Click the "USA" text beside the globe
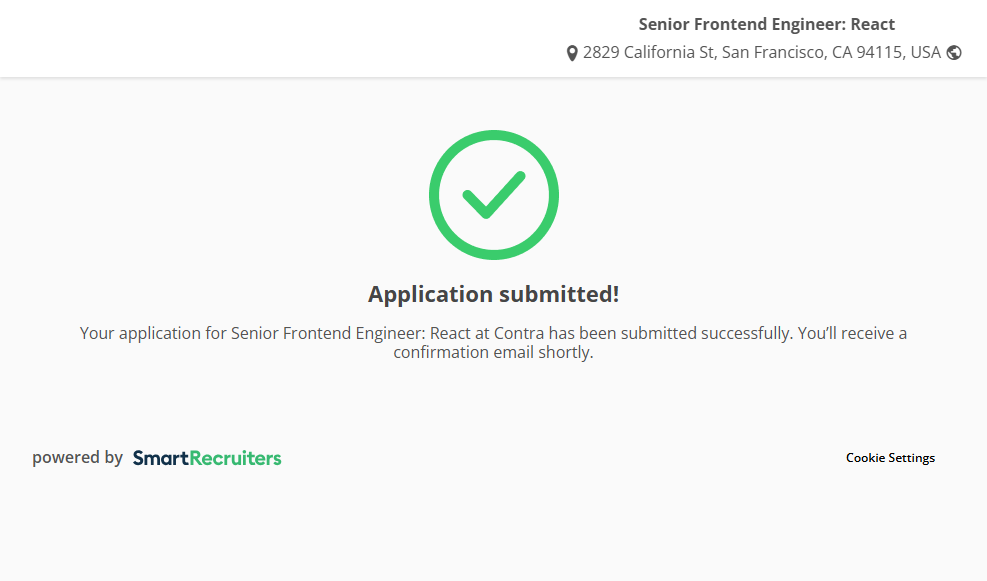Viewport: 987px width, 581px height. coord(925,52)
